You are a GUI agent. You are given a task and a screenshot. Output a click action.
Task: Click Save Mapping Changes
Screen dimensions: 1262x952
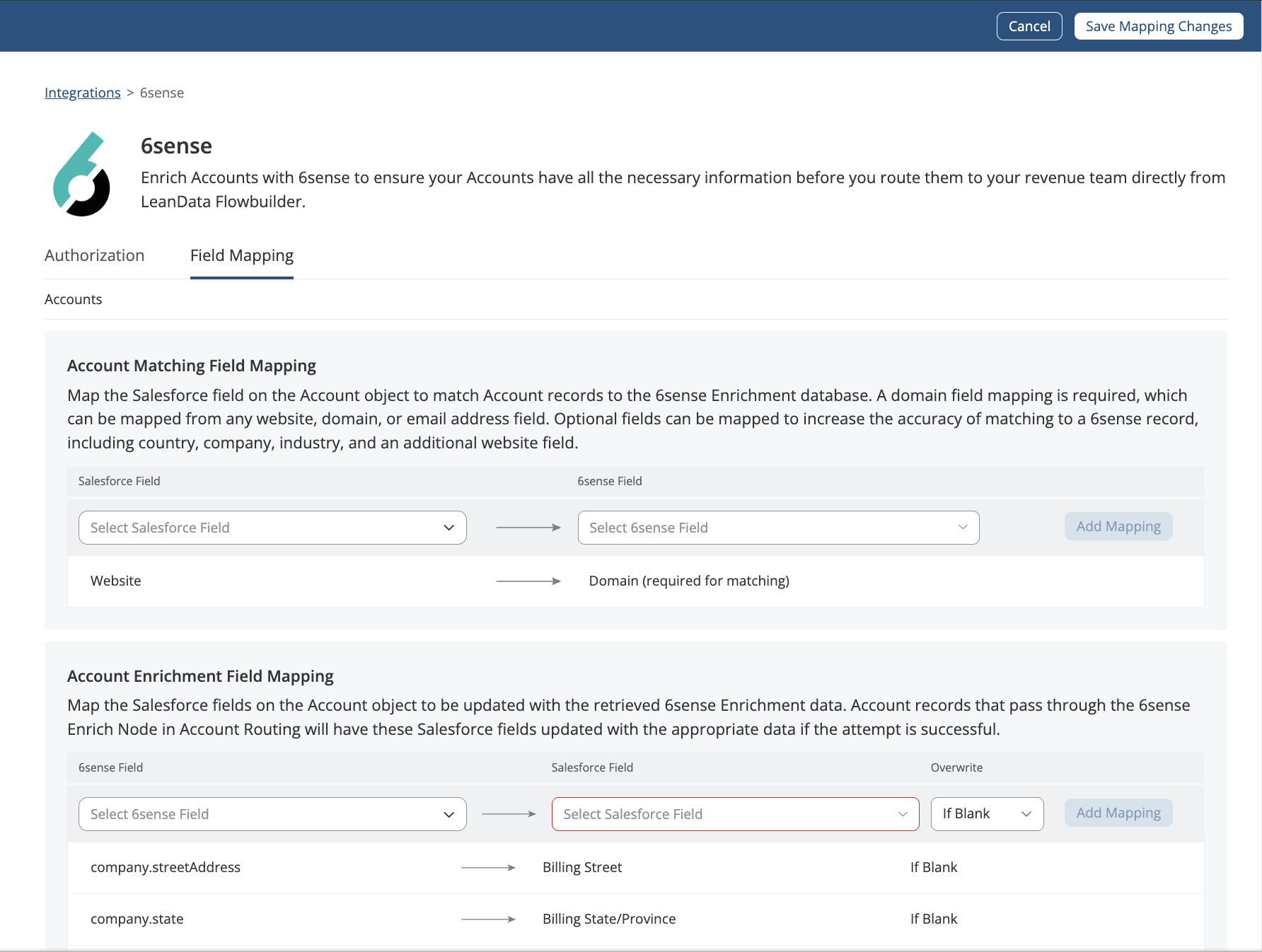tap(1159, 26)
